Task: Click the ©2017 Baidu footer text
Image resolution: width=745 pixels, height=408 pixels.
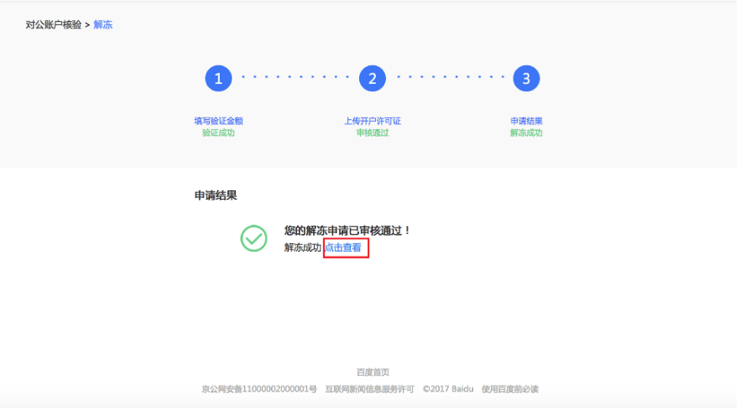Action: [x=448, y=389]
